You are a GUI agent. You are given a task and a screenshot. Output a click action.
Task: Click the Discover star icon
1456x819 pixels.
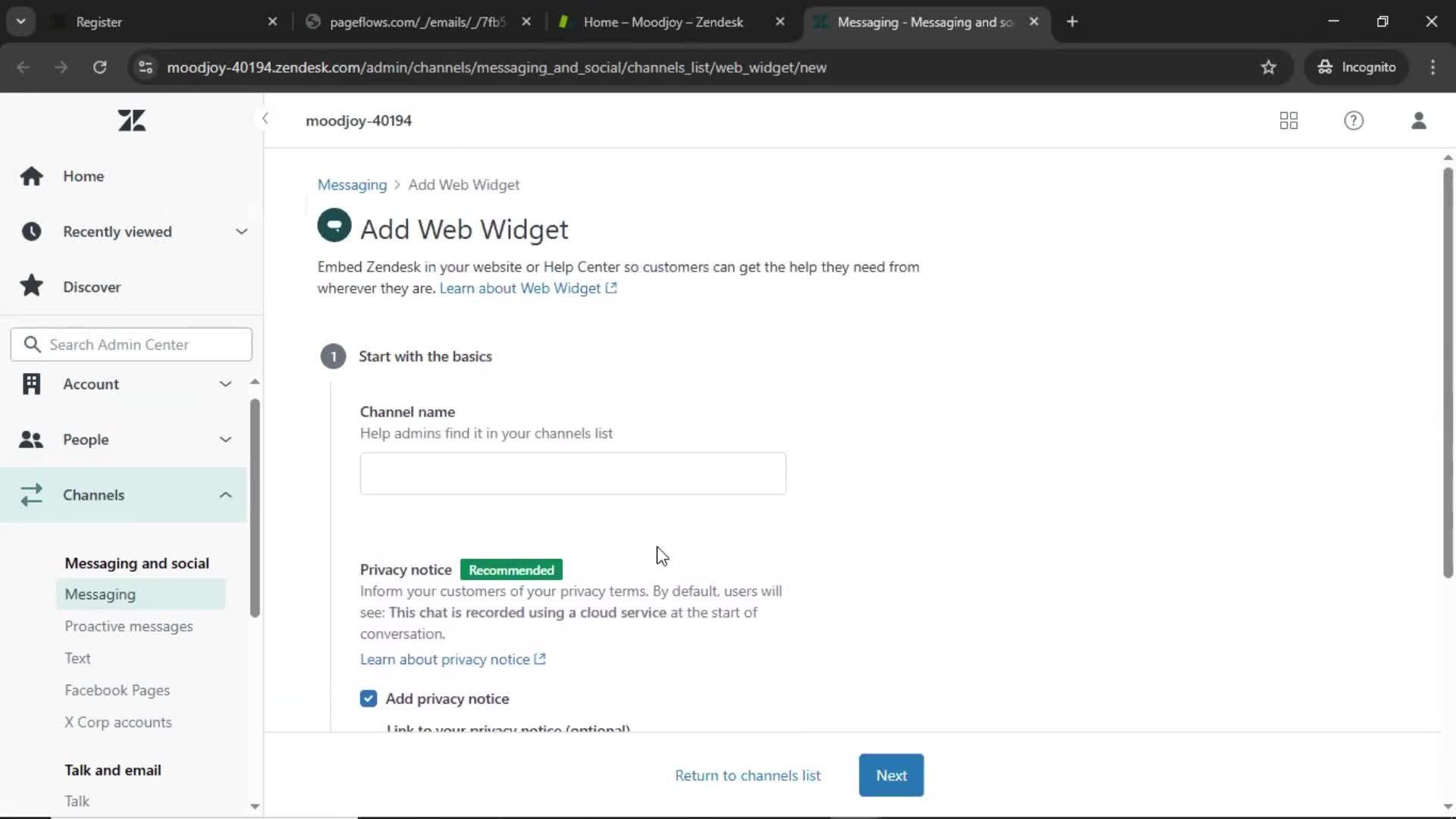(x=31, y=287)
